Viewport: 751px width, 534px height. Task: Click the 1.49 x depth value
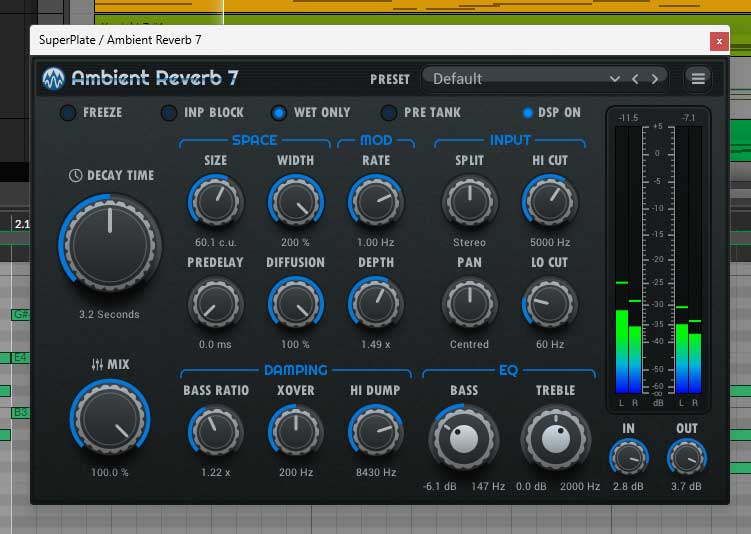(x=376, y=344)
